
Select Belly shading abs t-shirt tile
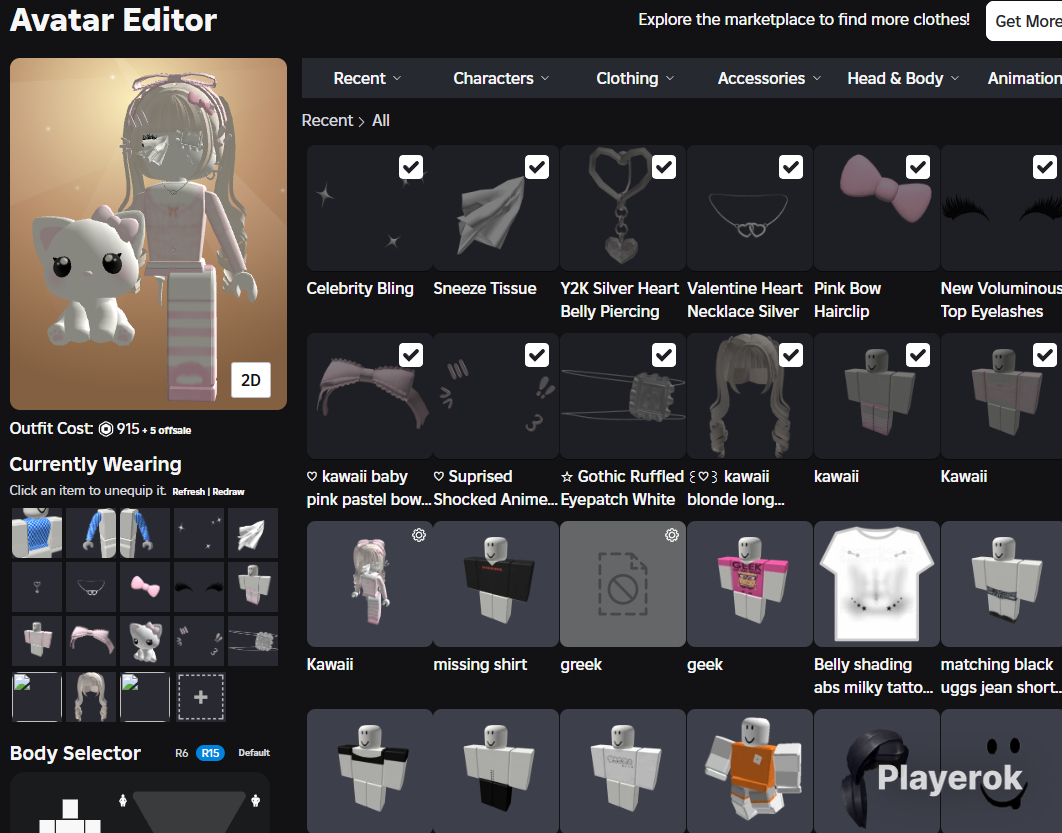pos(876,584)
